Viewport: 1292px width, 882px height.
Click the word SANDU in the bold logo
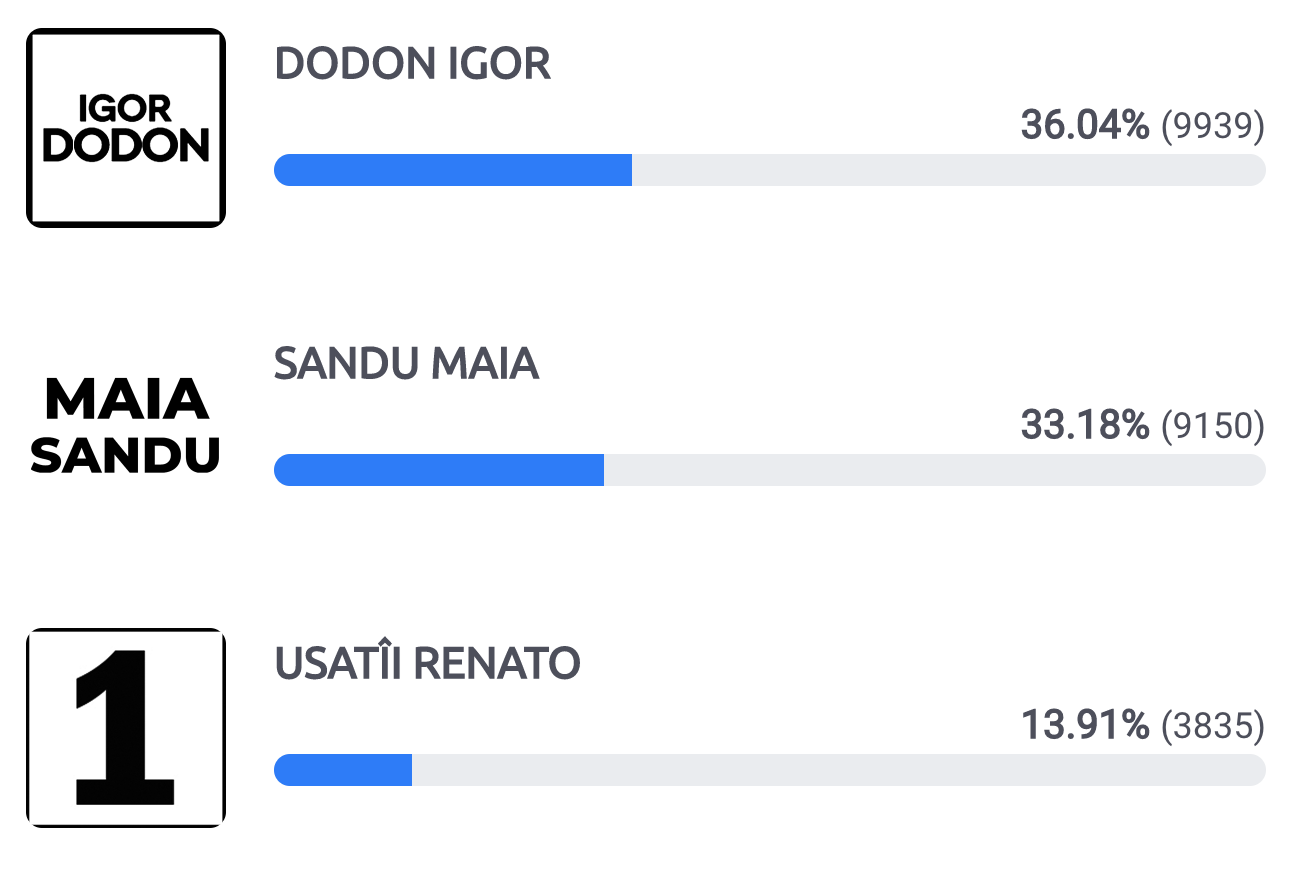coord(126,455)
